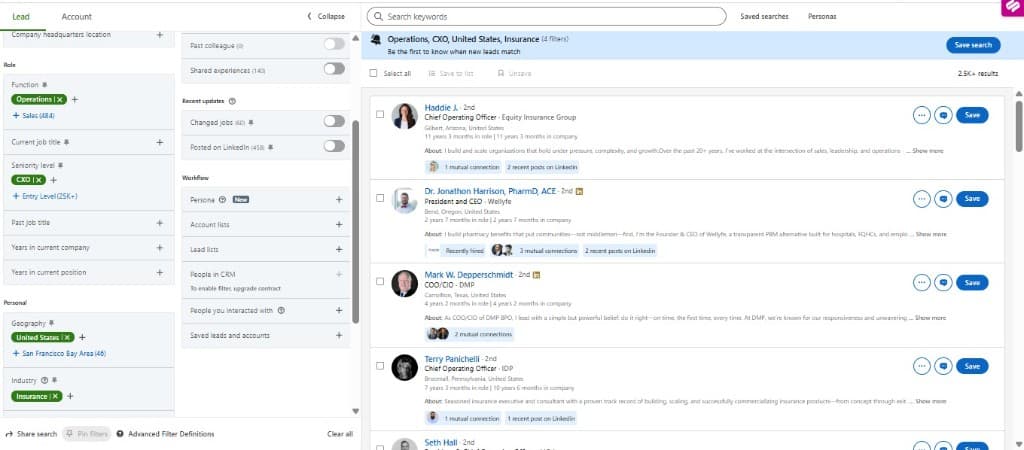Open Persona filter info icon
The height and width of the screenshot is (450, 1024).
(x=223, y=200)
